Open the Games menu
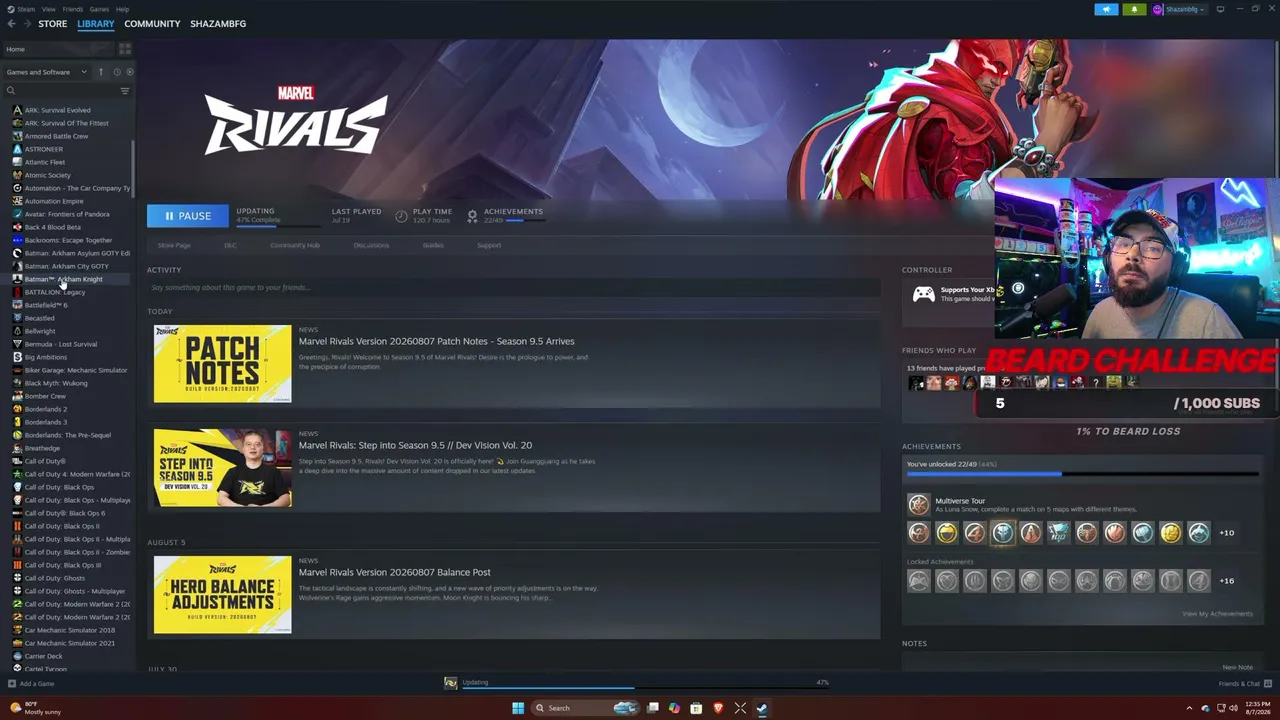Image resolution: width=1280 pixels, height=720 pixels. (99, 9)
